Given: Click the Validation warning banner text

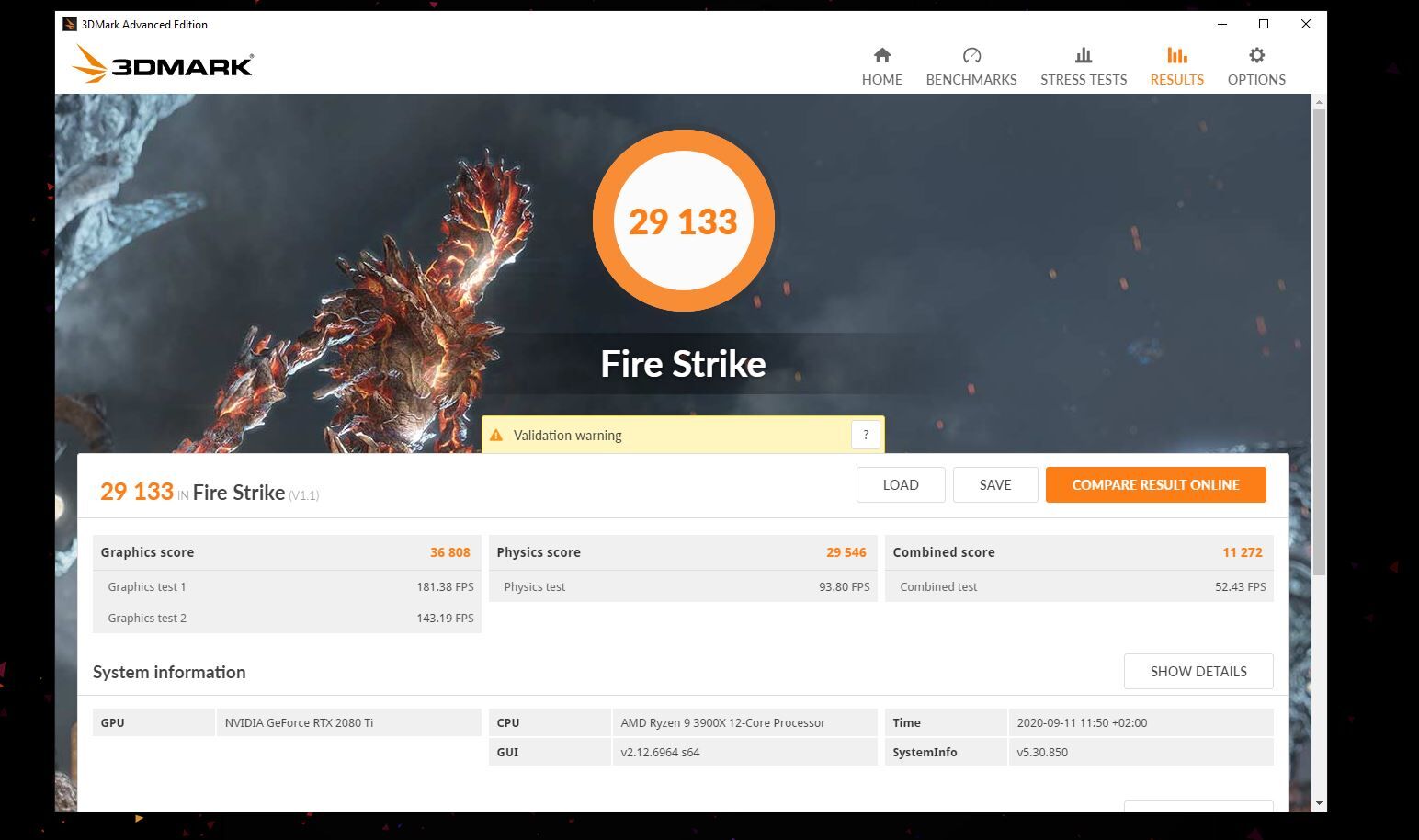Looking at the screenshot, I should [x=567, y=436].
